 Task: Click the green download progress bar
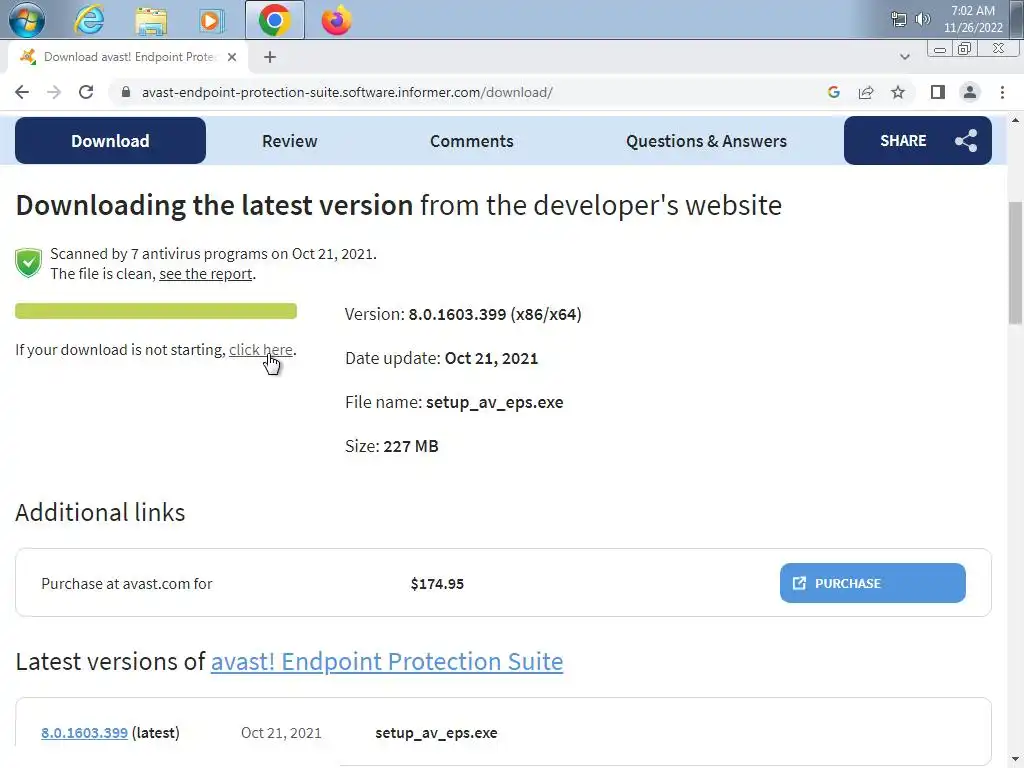coord(156,311)
